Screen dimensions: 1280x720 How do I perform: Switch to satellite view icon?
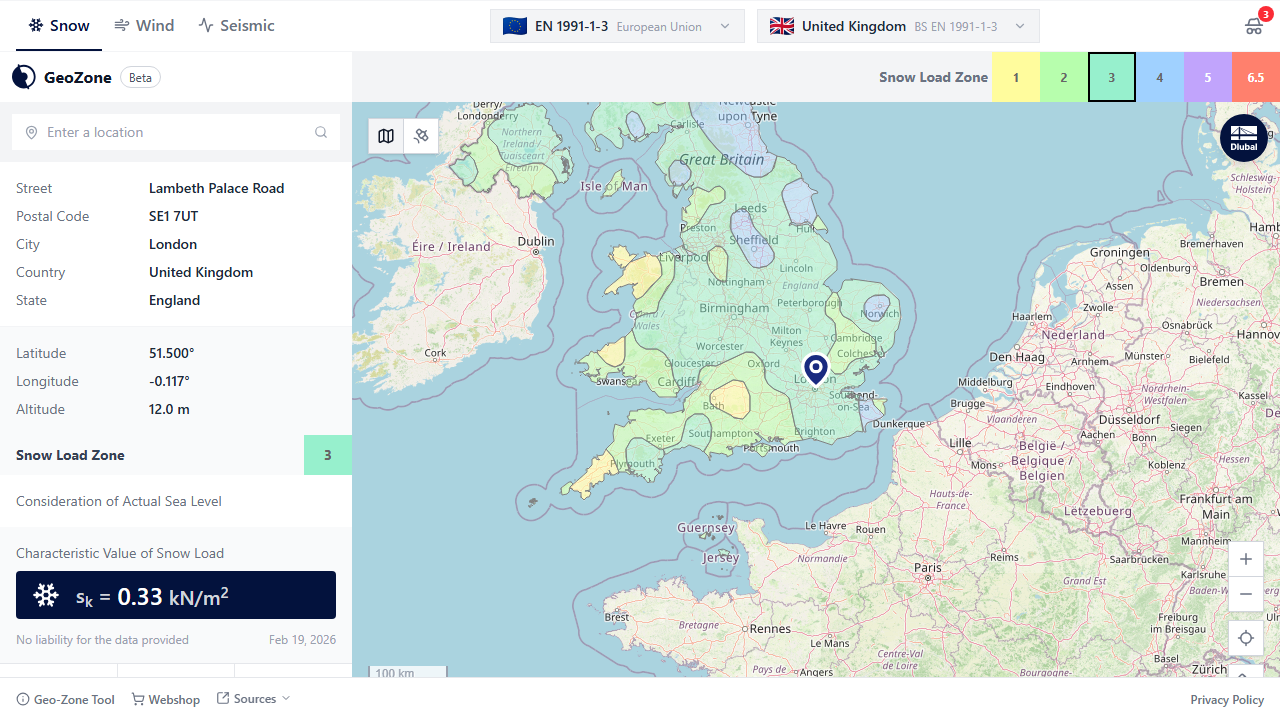coord(421,136)
